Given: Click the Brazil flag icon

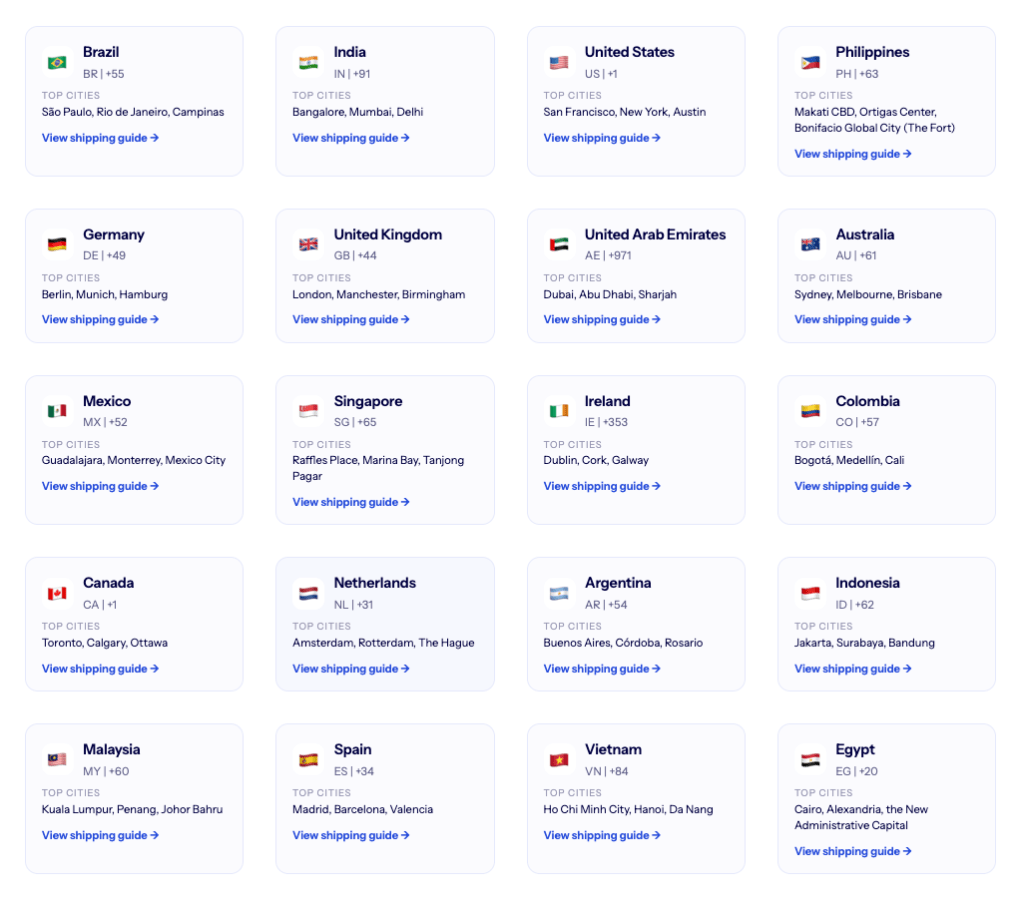Looking at the screenshot, I should [x=57, y=63].
